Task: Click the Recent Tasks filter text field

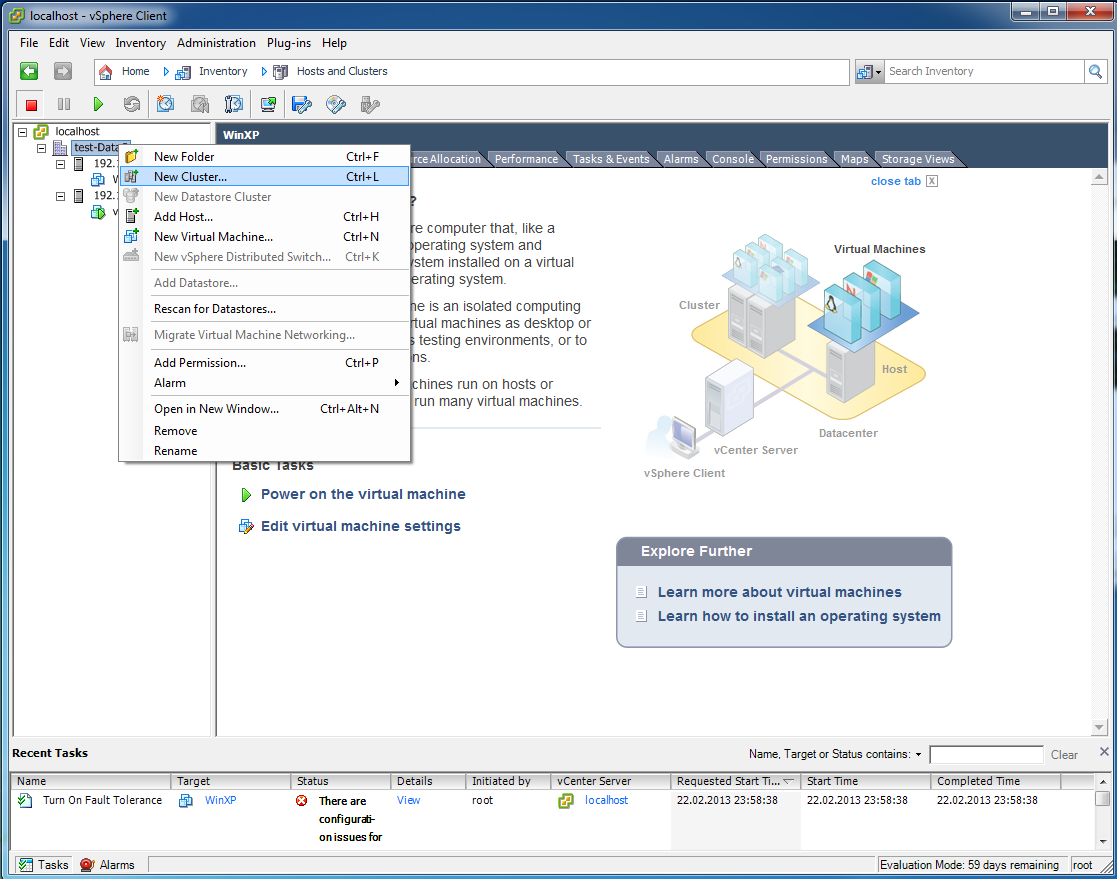Action: (x=986, y=754)
